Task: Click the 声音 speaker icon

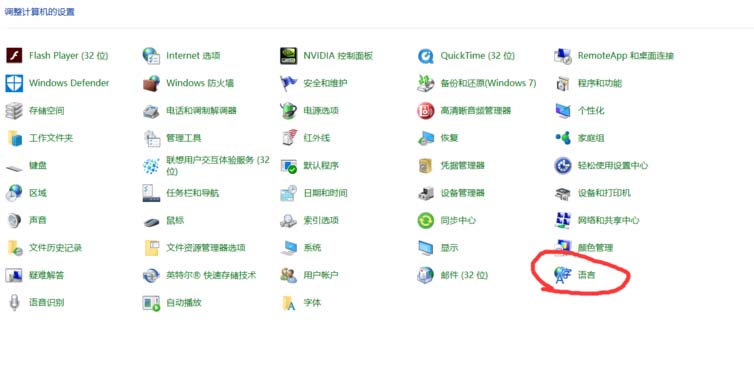Action: (14, 220)
